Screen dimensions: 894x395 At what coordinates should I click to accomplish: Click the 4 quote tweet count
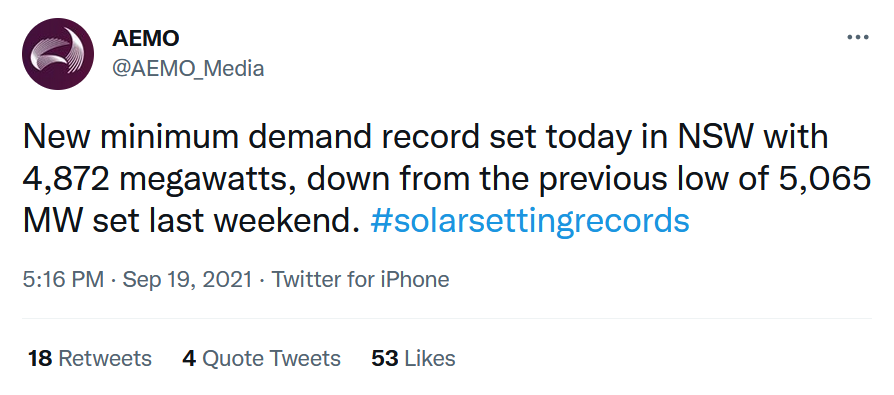click(189, 359)
